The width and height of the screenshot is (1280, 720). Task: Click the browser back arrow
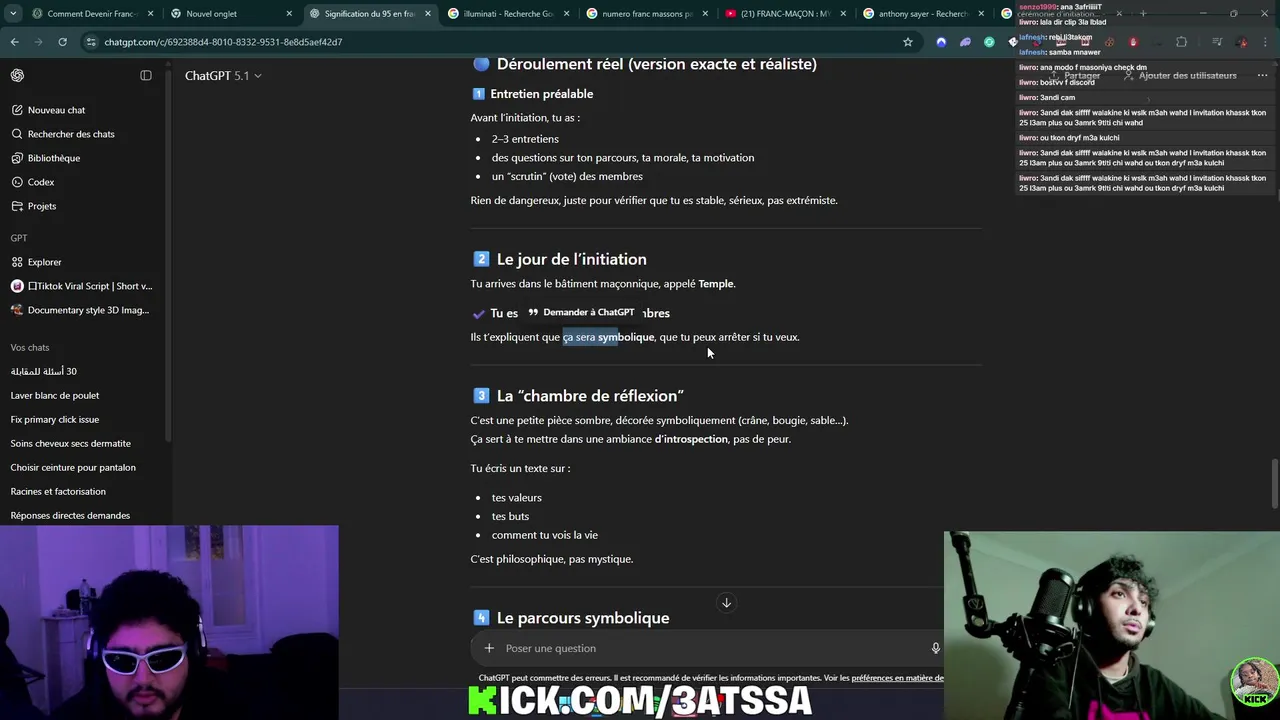point(14,42)
